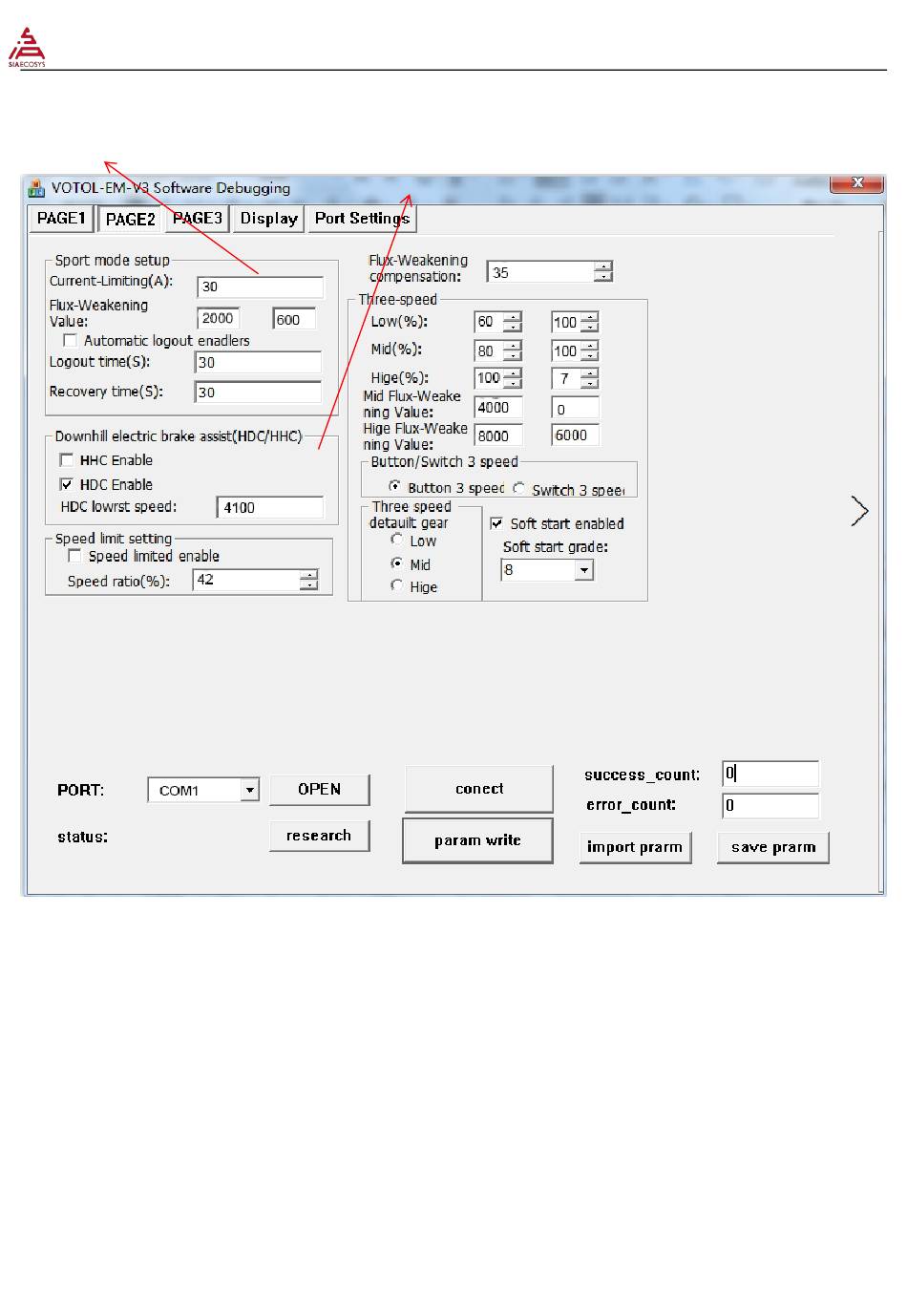
Task: Click the VOTOL app icon in title bar
Action: (x=36, y=188)
